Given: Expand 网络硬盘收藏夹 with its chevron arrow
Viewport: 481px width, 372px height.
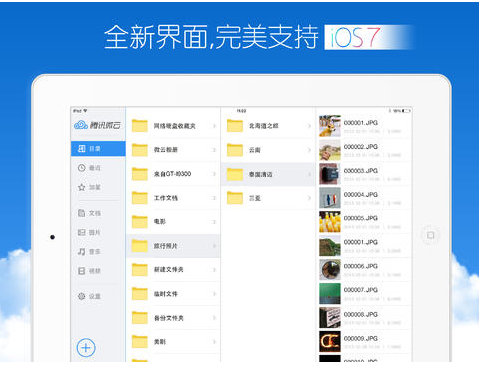Looking at the screenshot, I should click(x=214, y=126).
